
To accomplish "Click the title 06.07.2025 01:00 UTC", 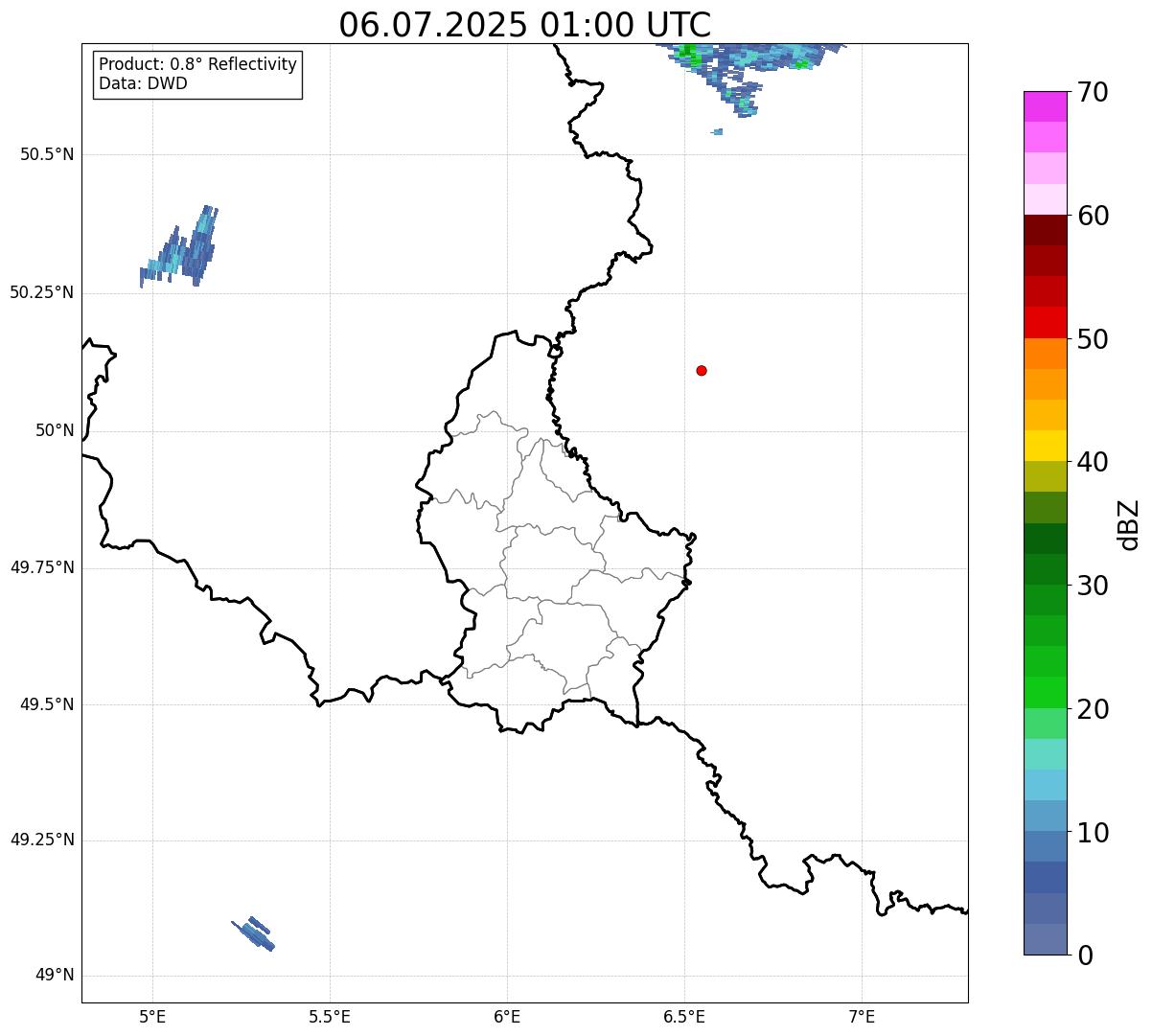I will 525,25.
